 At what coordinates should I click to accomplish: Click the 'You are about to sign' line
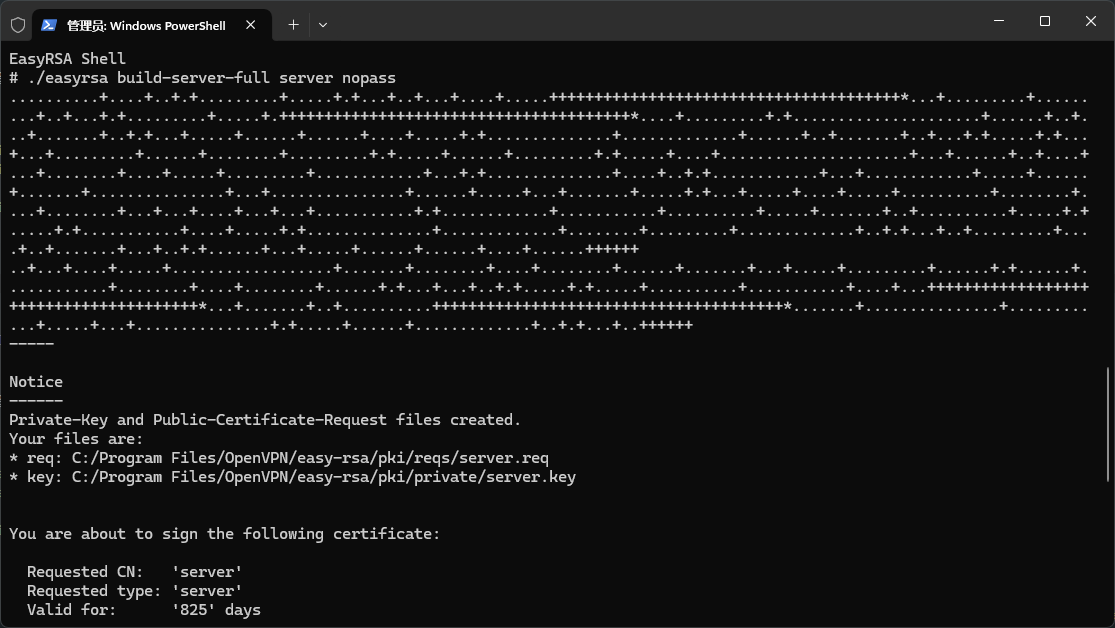click(225, 534)
